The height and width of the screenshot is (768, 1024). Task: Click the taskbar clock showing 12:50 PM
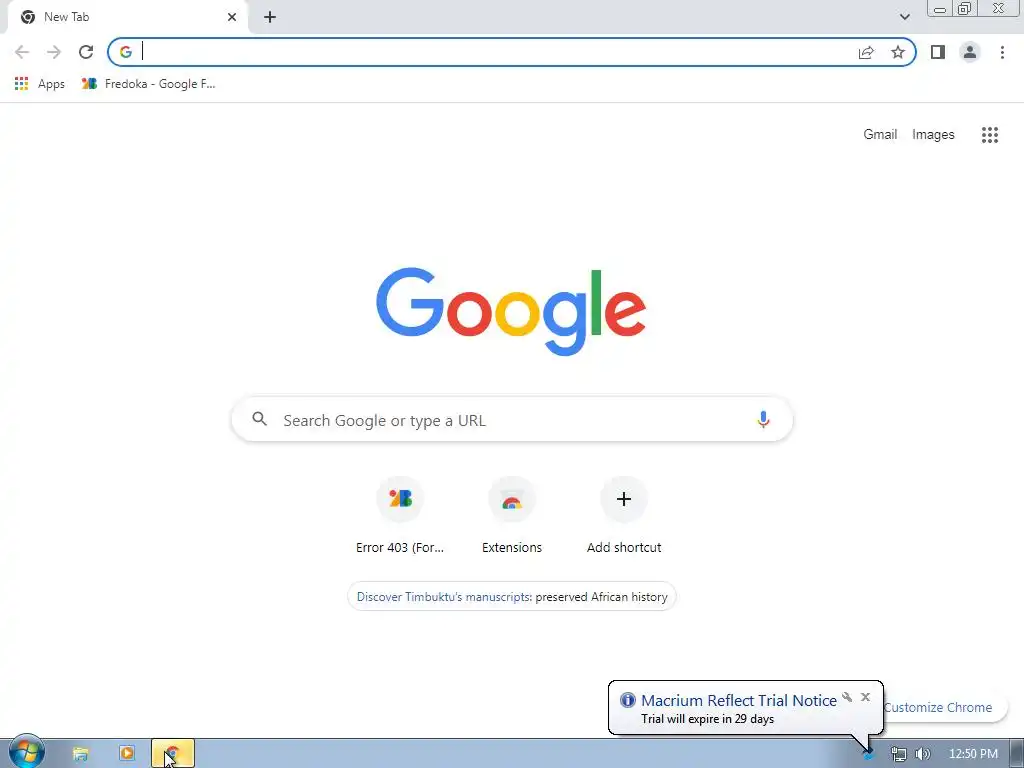(x=973, y=754)
